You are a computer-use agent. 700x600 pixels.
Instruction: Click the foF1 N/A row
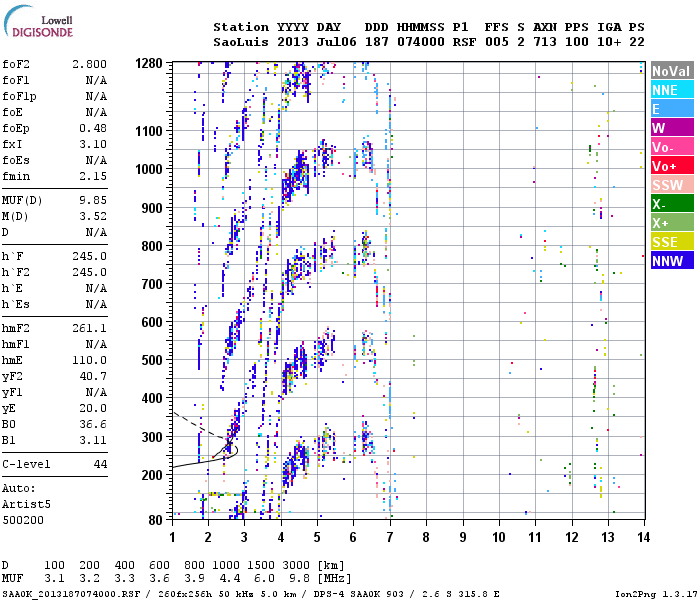(x=54, y=80)
